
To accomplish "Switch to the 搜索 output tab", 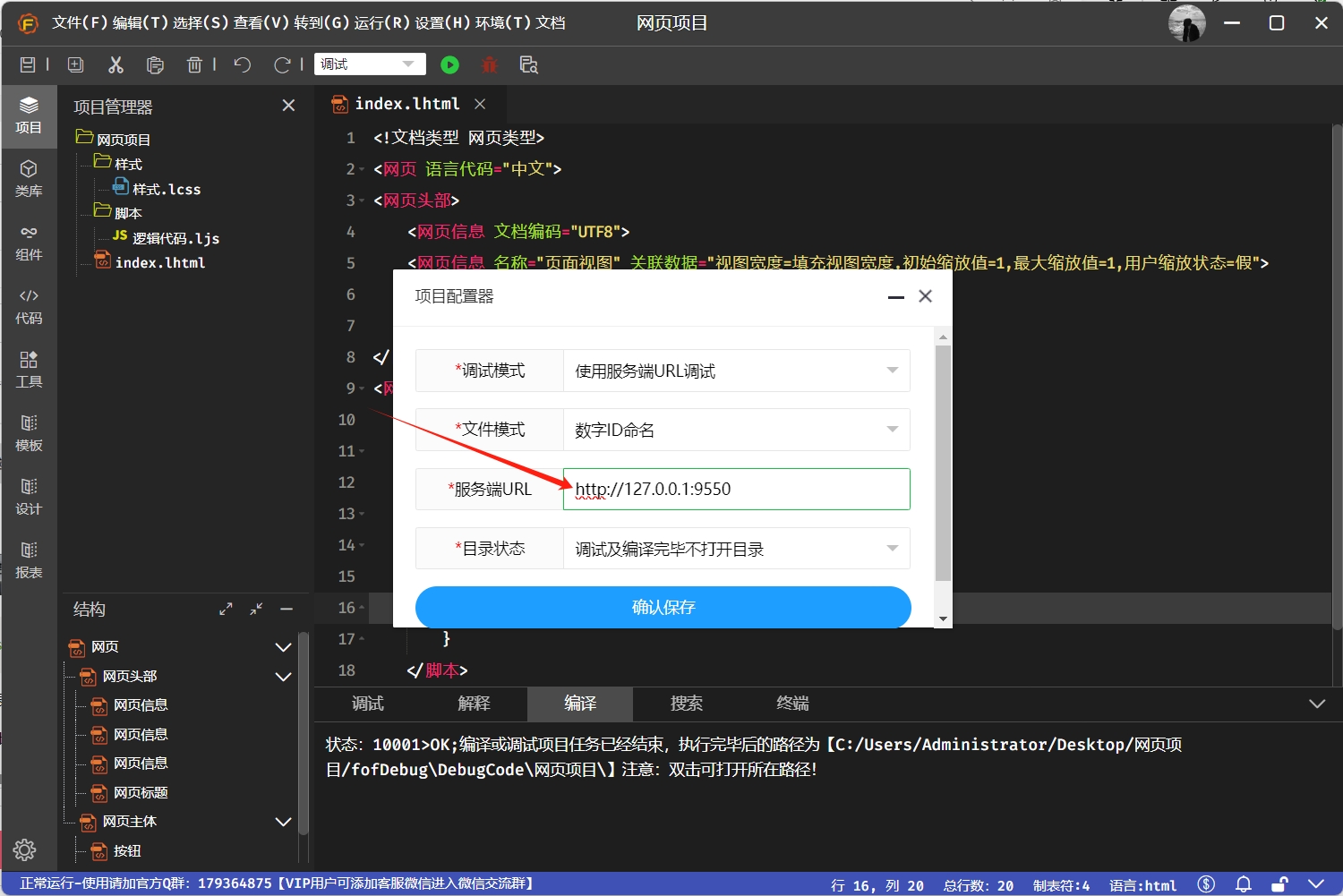I will [x=687, y=704].
